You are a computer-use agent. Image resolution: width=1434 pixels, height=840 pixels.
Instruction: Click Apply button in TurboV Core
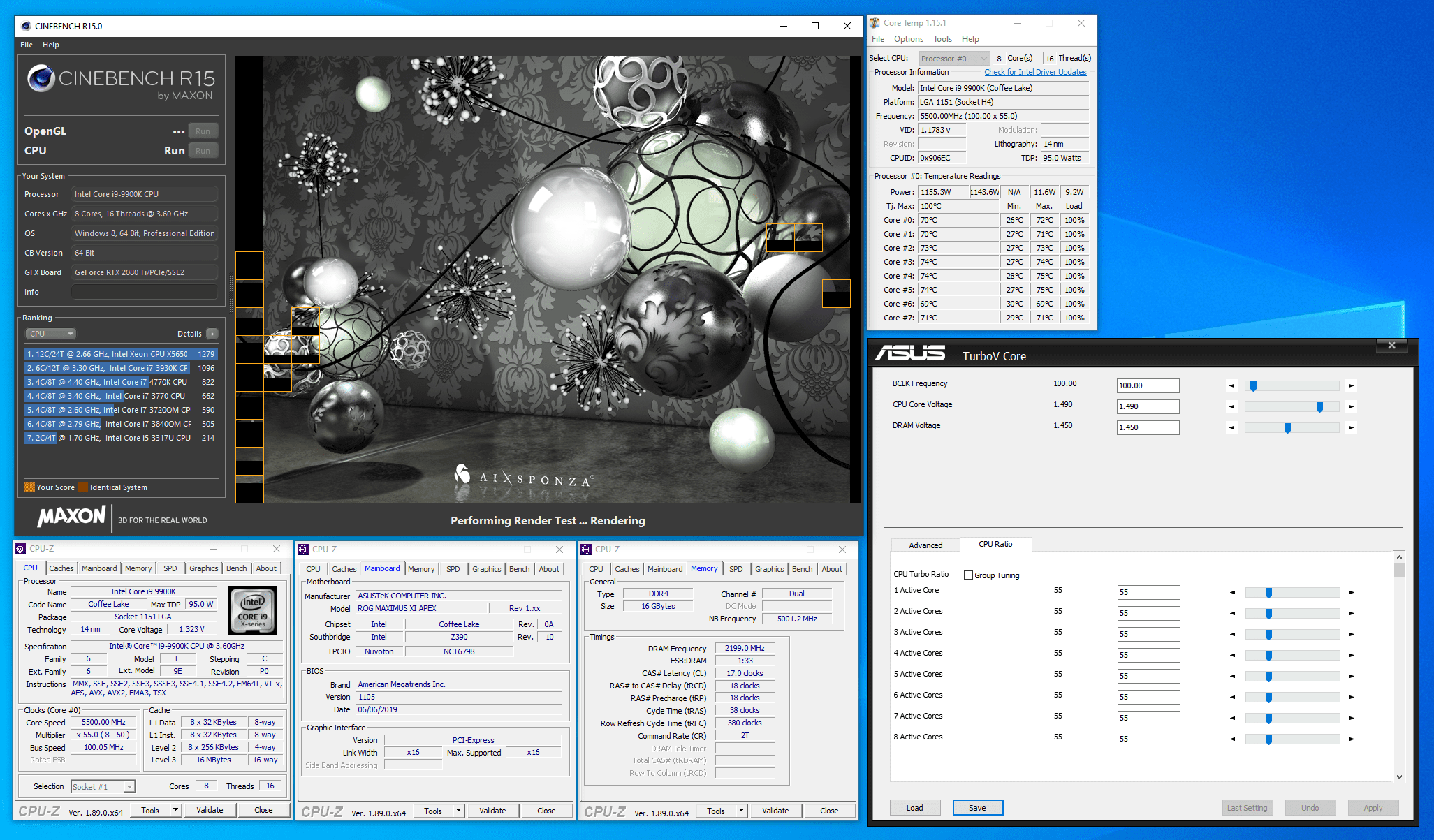[x=1373, y=808]
